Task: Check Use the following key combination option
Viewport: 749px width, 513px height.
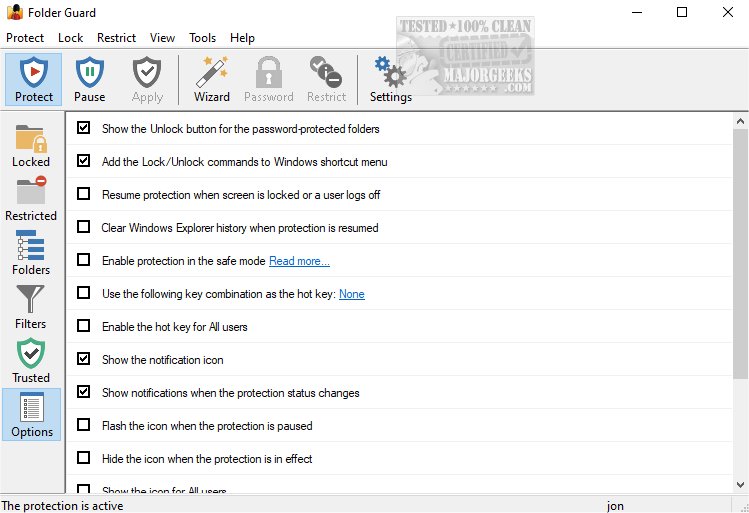Action: coord(84,293)
